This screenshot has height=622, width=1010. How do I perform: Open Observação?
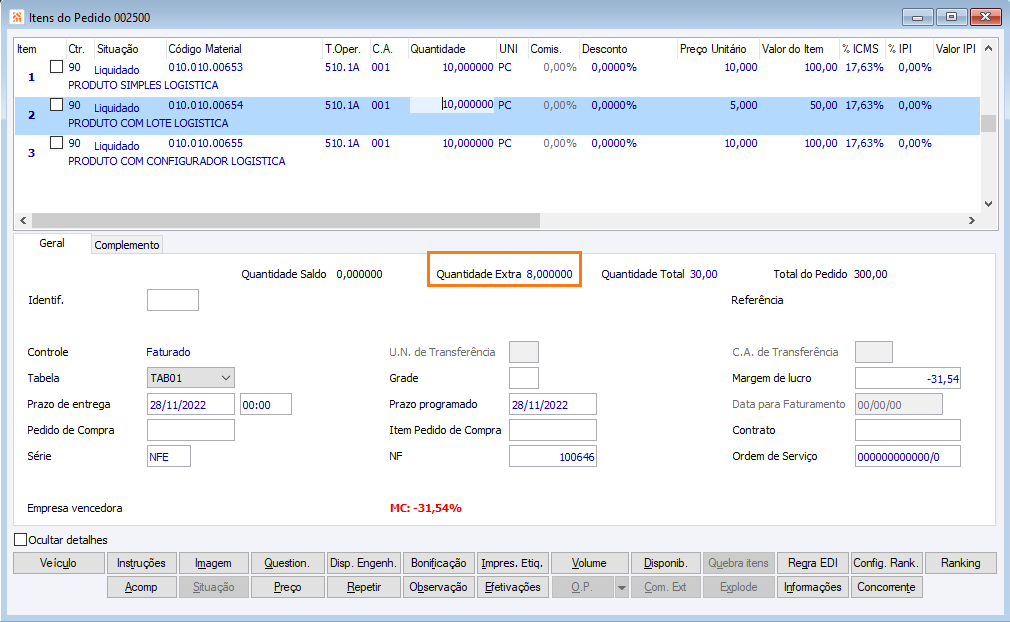click(439, 587)
